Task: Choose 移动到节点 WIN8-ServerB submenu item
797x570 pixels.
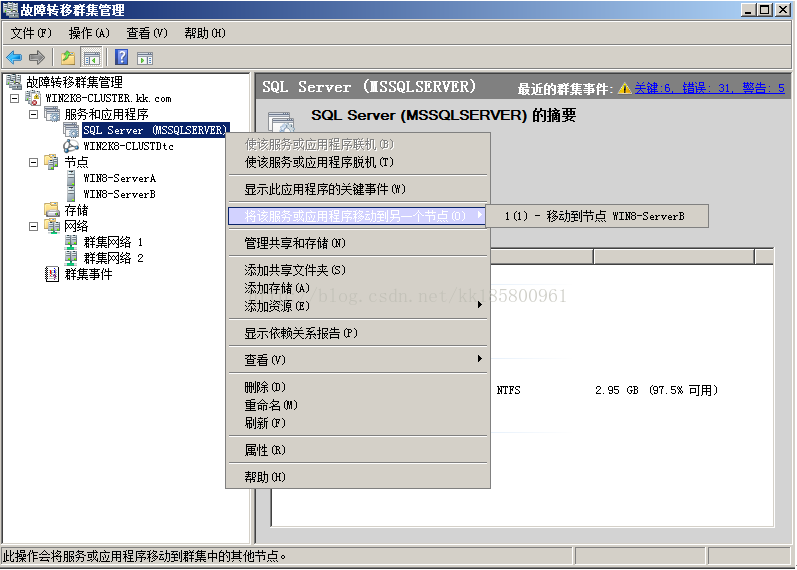Action: tap(597, 216)
